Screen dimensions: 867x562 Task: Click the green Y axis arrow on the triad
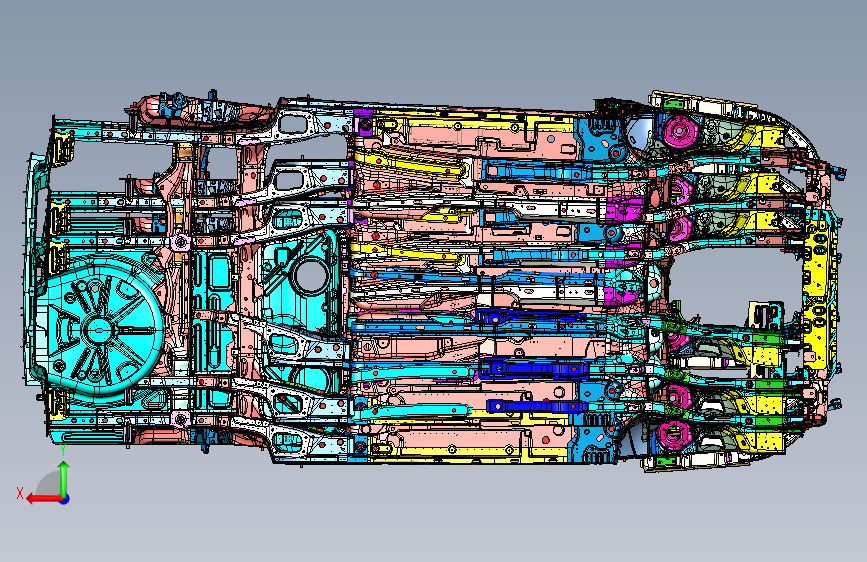pos(64,479)
